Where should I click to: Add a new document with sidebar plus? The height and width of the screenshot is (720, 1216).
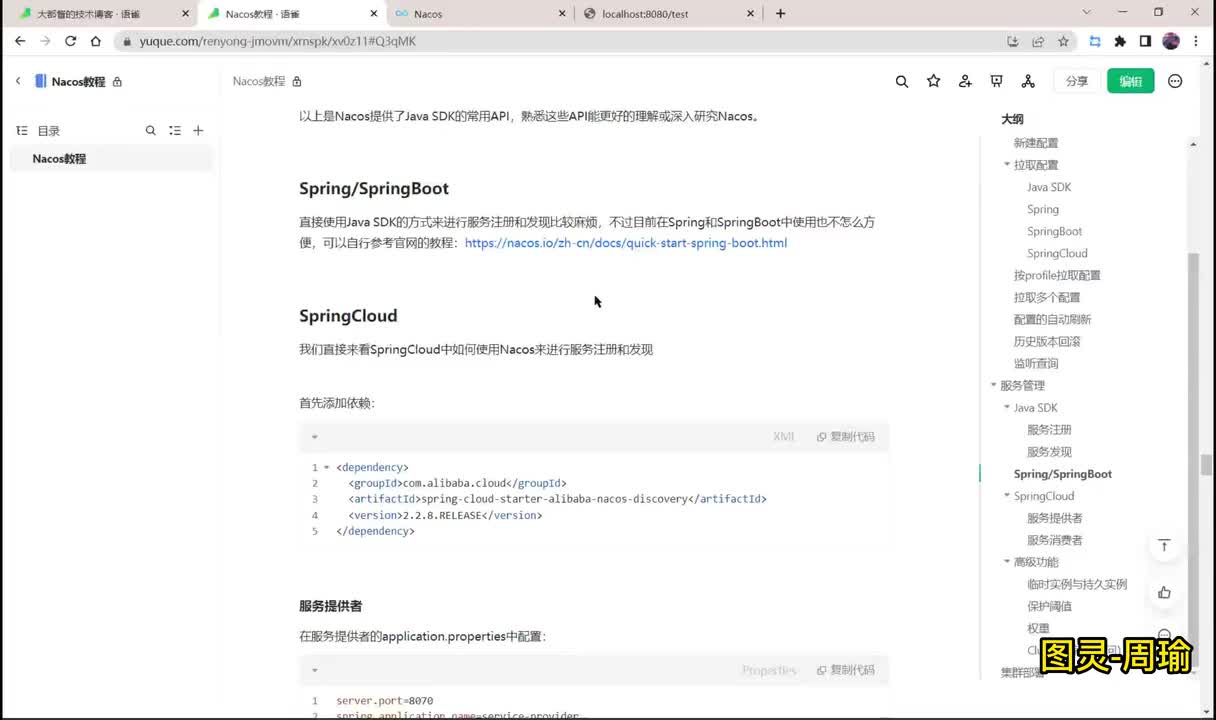click(198, 130)
